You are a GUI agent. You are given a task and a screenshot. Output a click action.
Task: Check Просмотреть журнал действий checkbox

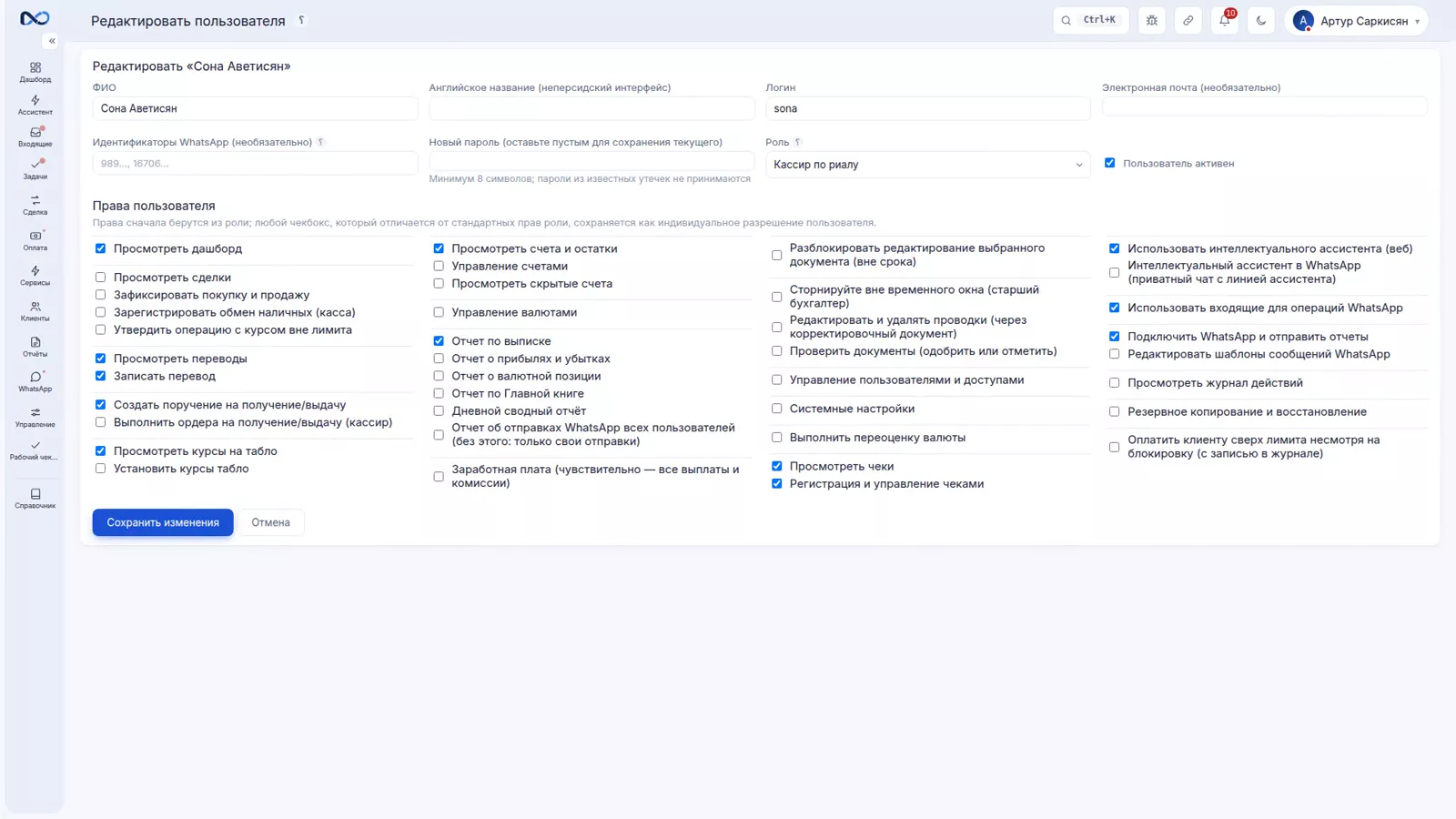coord(1114,383)
